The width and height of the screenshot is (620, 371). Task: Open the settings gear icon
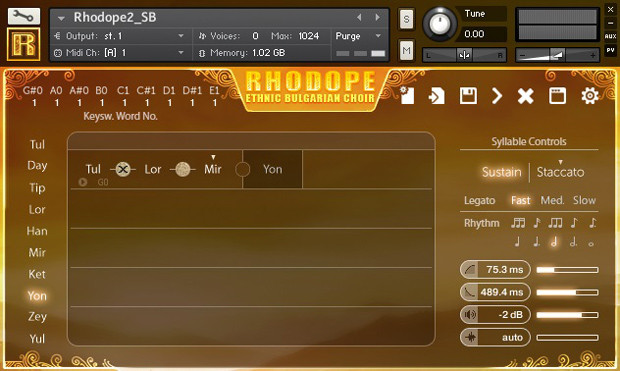tap(590, 96)
